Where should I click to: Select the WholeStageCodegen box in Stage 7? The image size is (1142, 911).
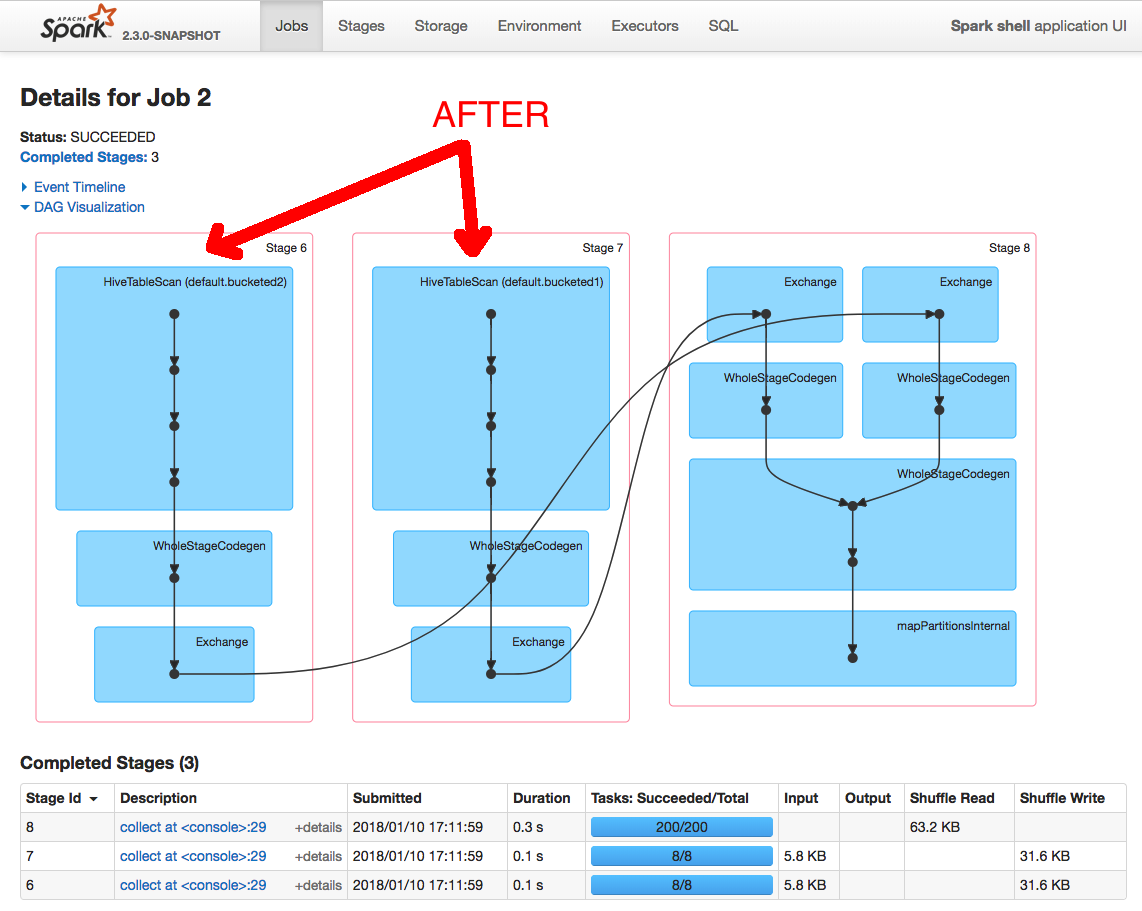tap(491, 568)
